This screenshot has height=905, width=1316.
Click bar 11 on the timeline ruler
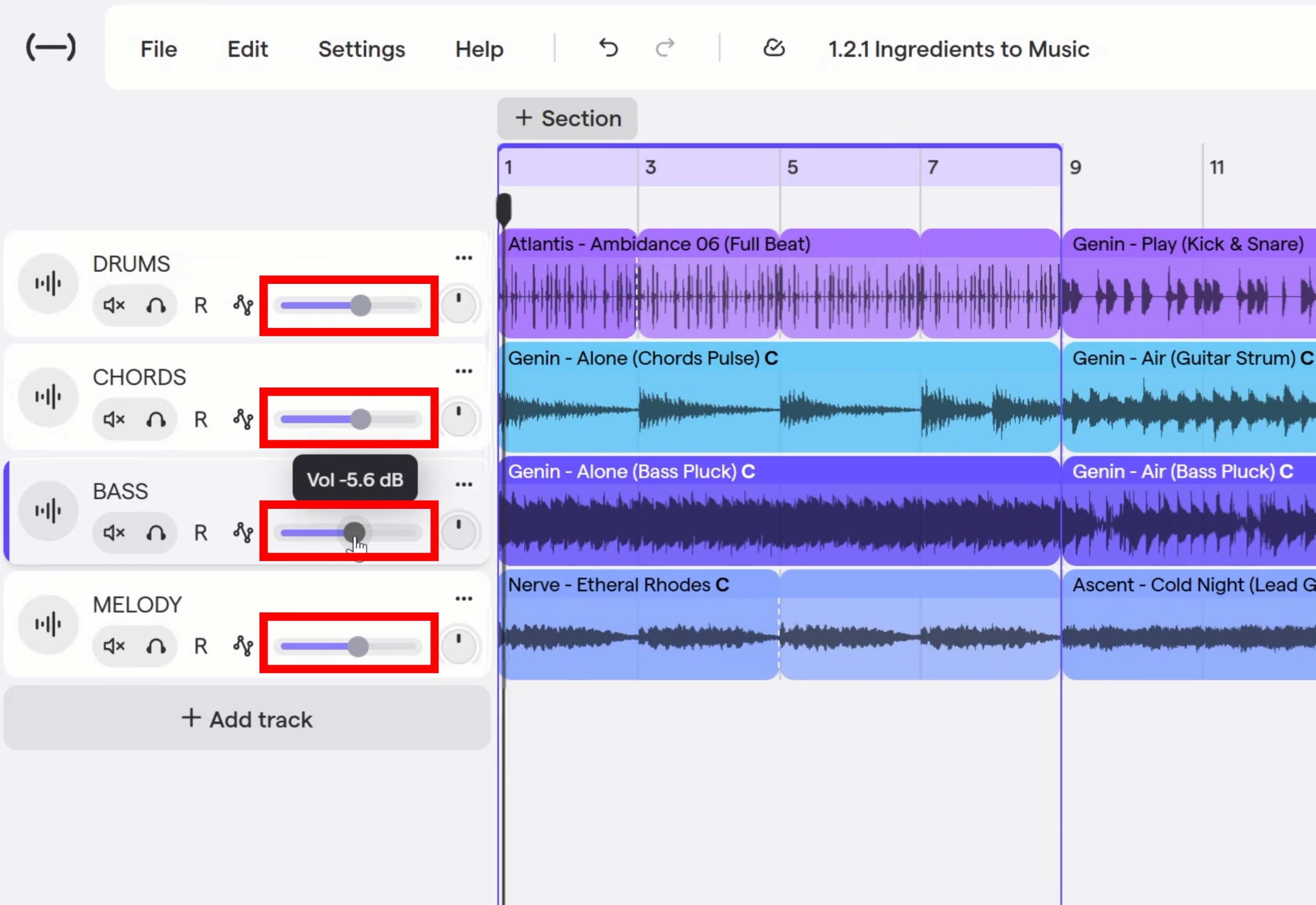pos(1218,167)
